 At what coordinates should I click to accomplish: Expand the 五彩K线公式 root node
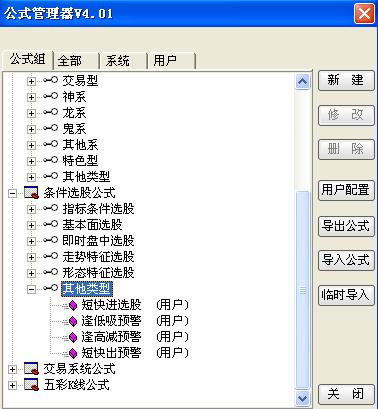(12, 385)
